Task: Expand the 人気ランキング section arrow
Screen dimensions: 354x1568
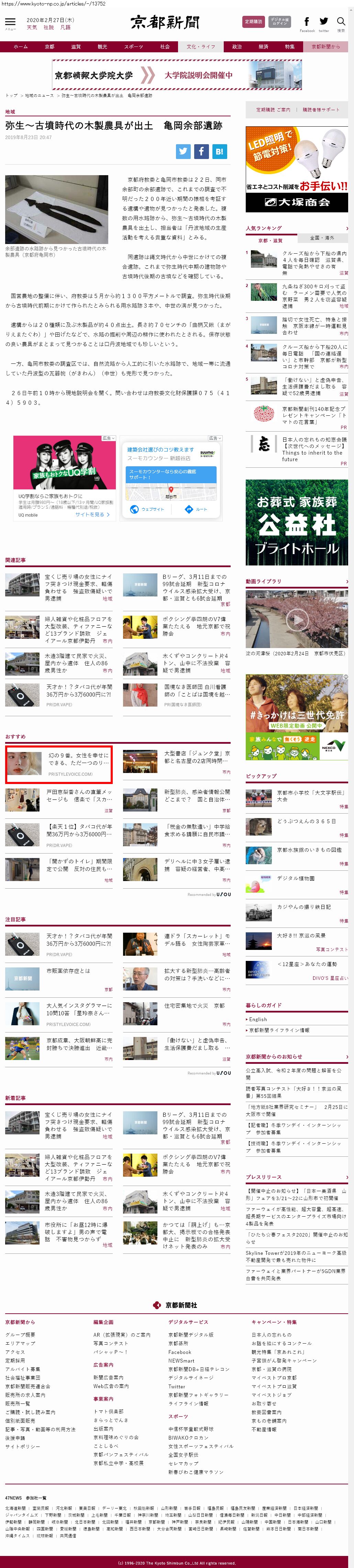Action: coord(347,228)
